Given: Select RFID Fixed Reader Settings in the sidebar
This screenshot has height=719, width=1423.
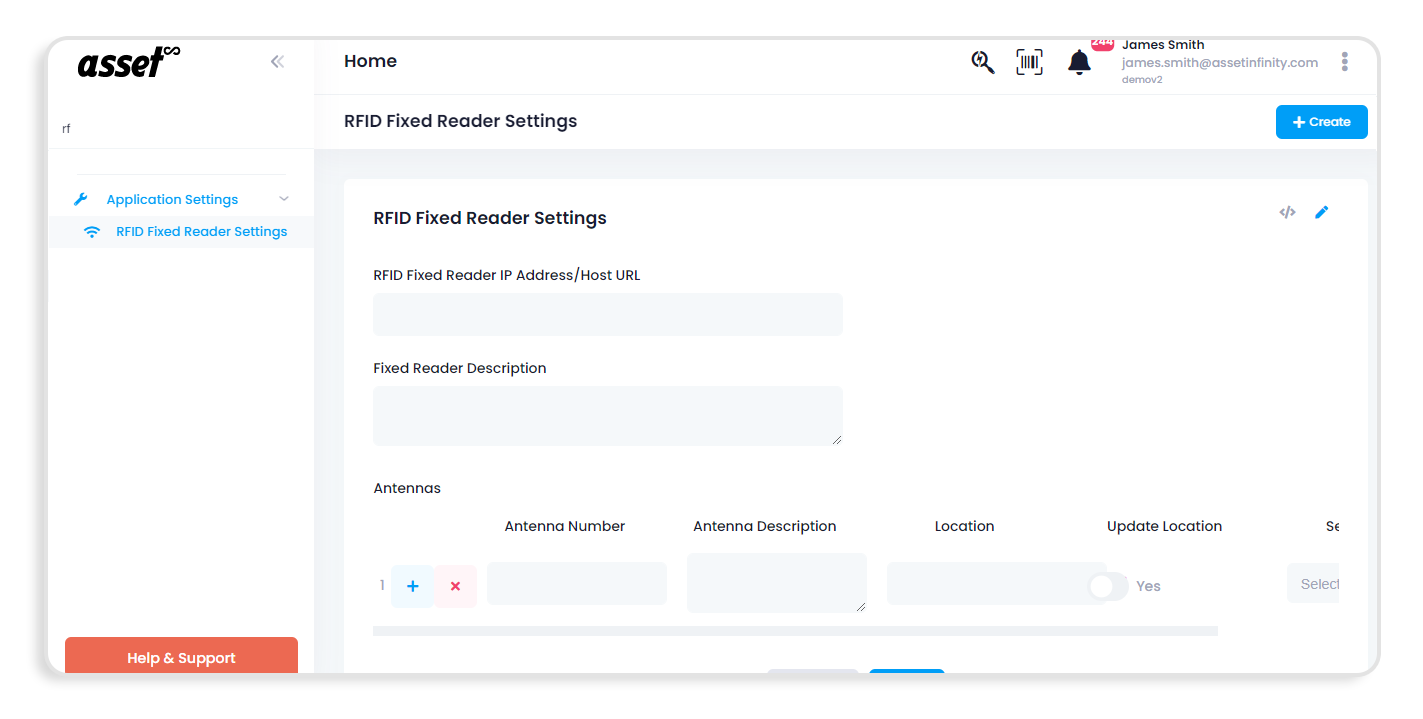Looking at the screenshot, I should point(201,231).
